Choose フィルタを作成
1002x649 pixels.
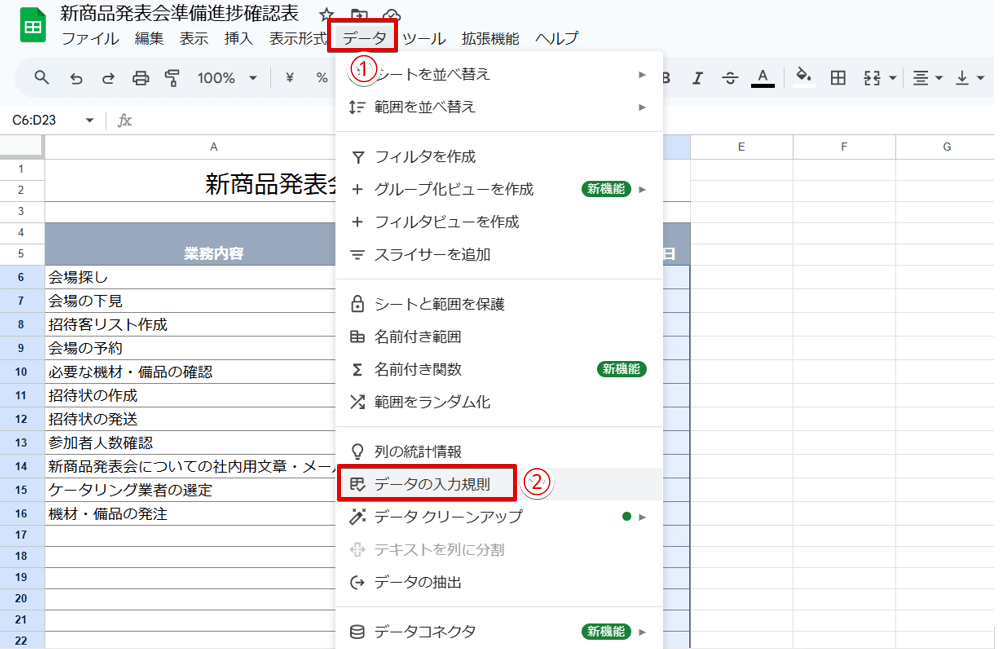click(499, 157)
